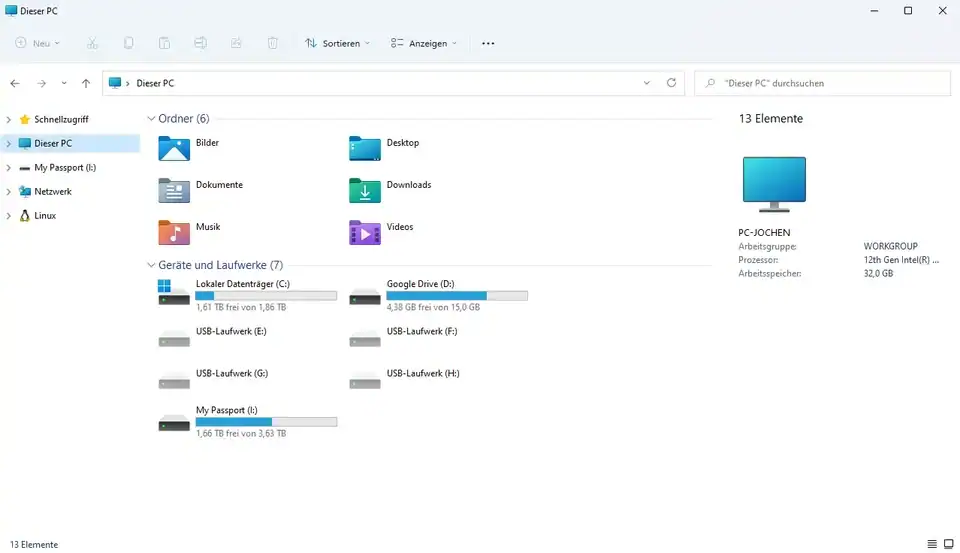The image size is (960, 553).
Task: Click the Neu button
Action: pos(38,44)
